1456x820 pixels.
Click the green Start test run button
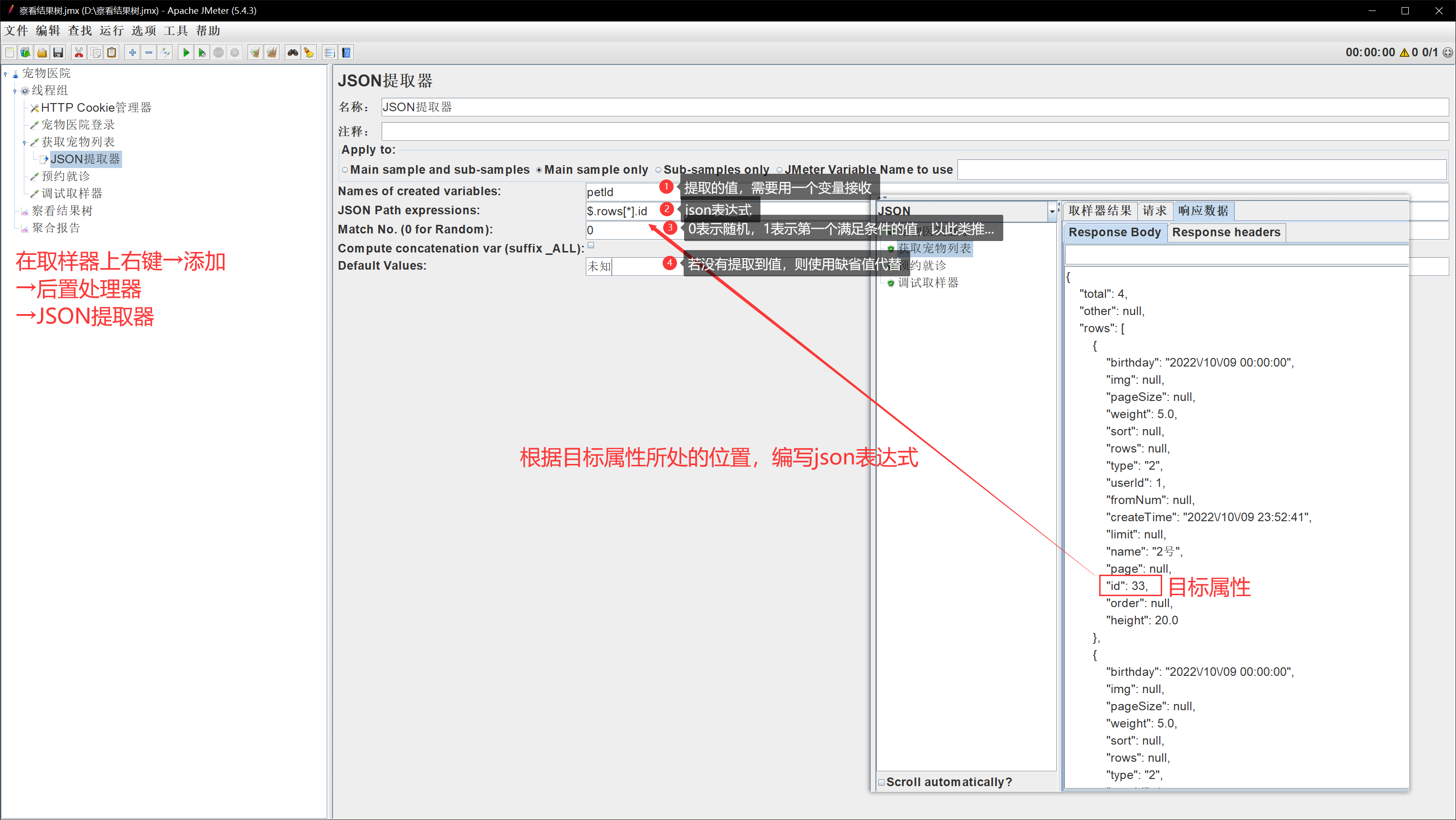click(186, 53)
